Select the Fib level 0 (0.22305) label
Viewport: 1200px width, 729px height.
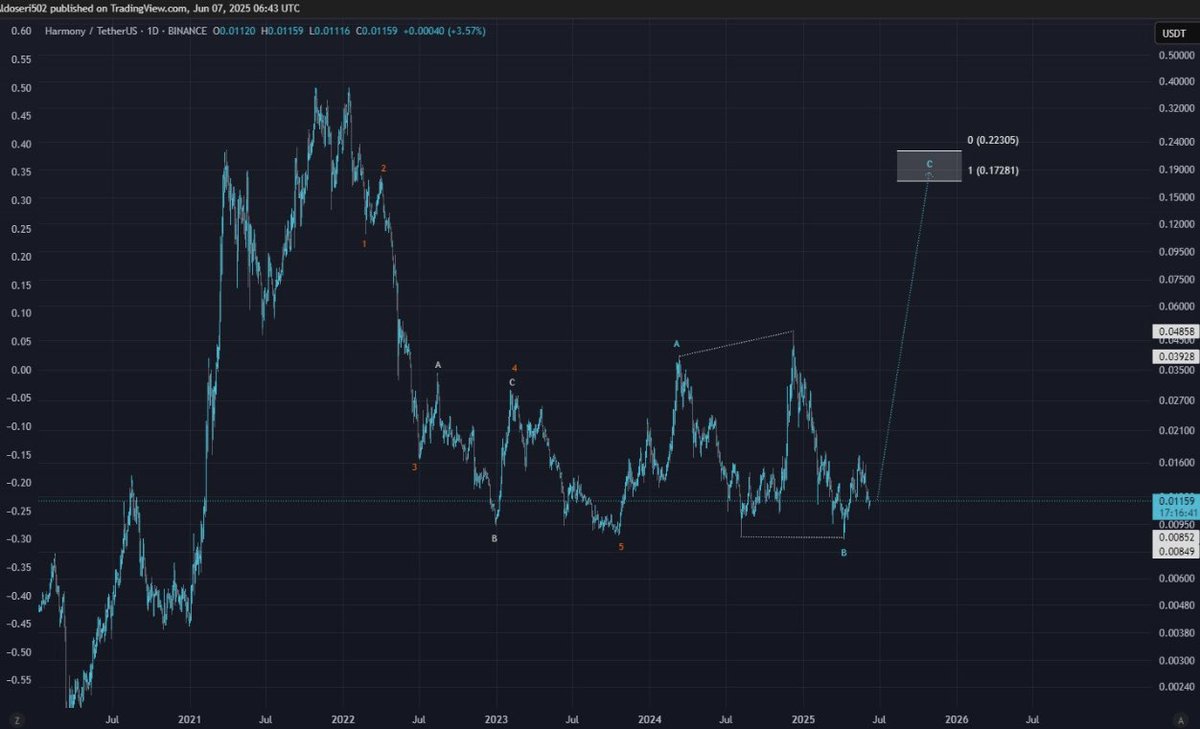993,141
